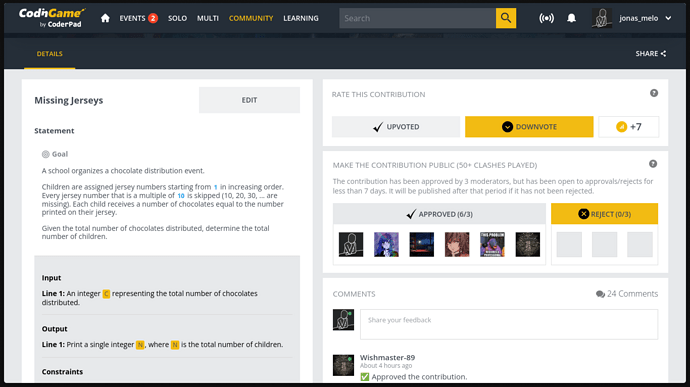Viewport: 690px width, 387px height.
Task: Open MULTI menu
Action: pos(208,18)
